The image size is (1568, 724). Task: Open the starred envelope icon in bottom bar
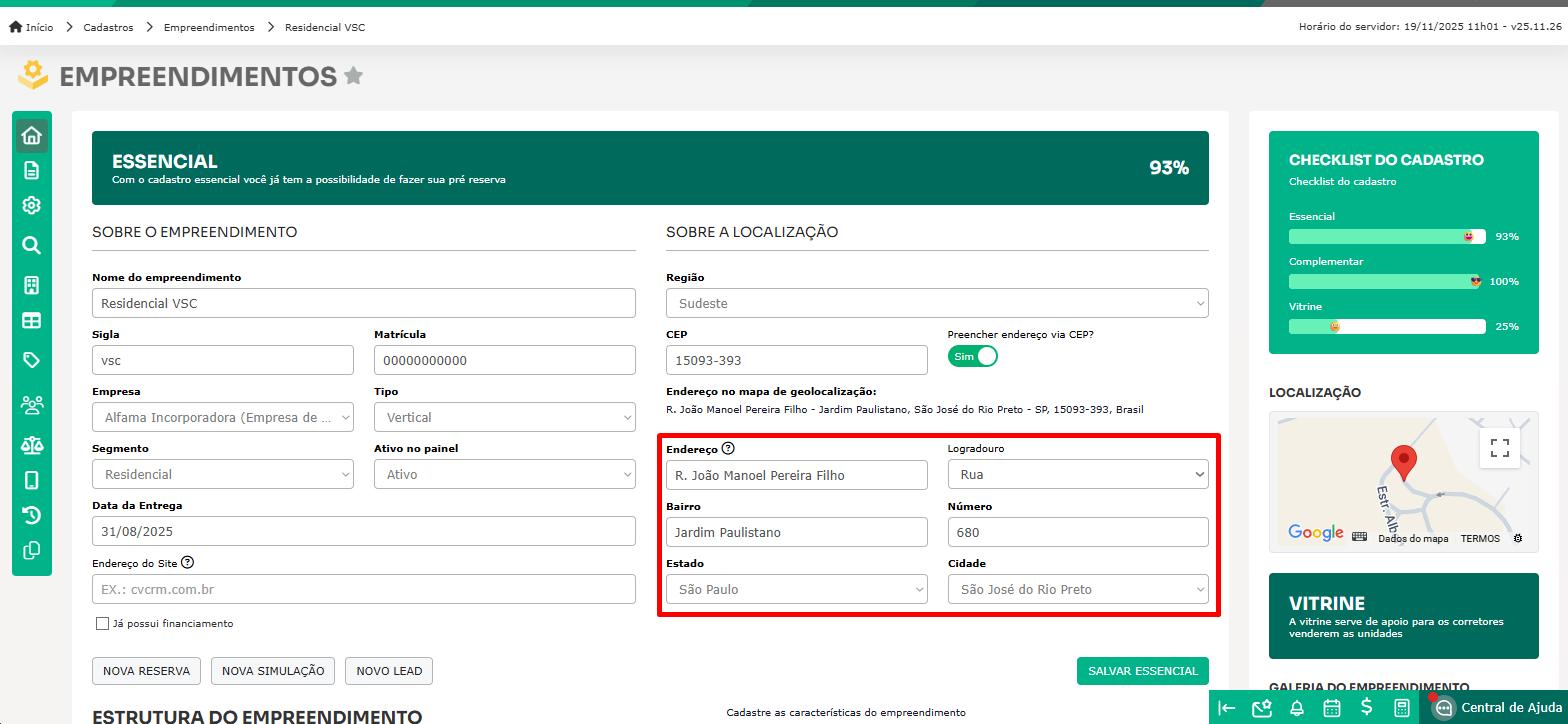coord(1261,708)
